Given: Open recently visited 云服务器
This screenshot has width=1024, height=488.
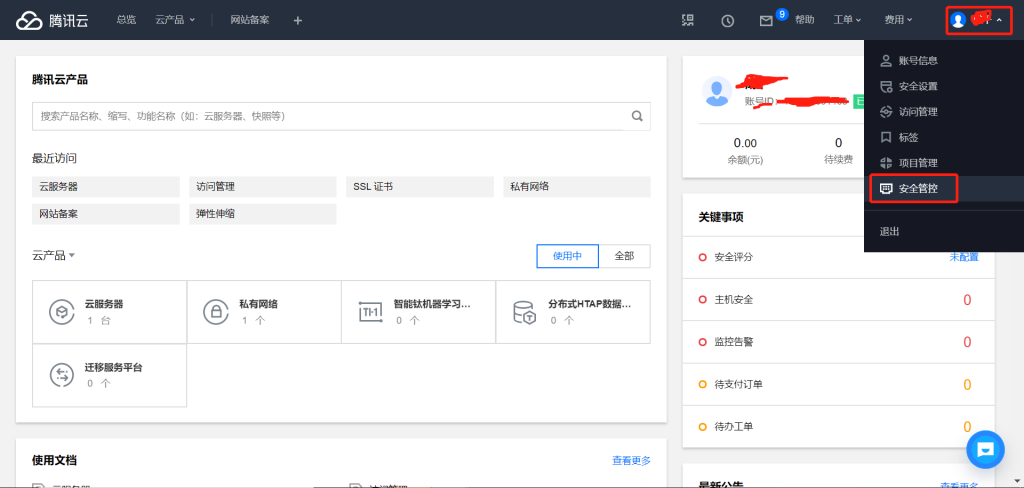Looking at the screenshot, I should pyautogui.click(x=106, y=187).
